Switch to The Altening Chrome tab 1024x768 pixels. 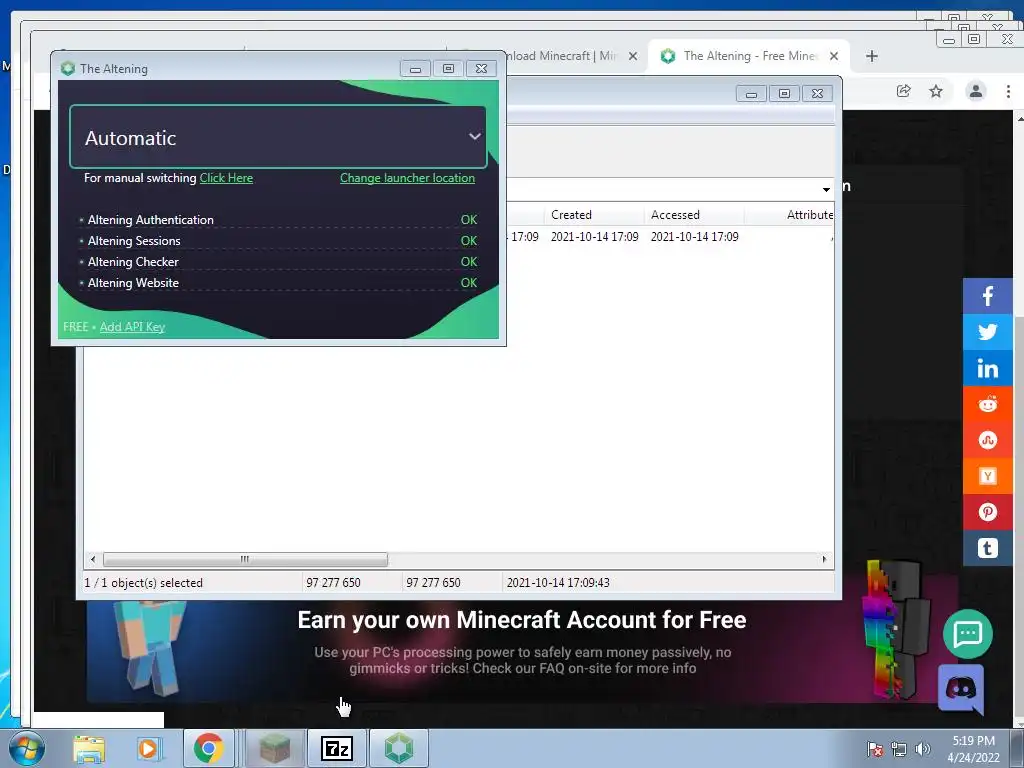click(749, 56)
